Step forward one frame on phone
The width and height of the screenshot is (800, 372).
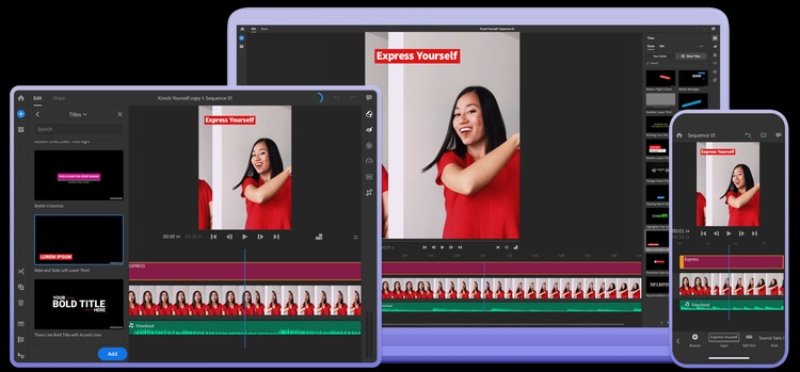tap(741, 233)
